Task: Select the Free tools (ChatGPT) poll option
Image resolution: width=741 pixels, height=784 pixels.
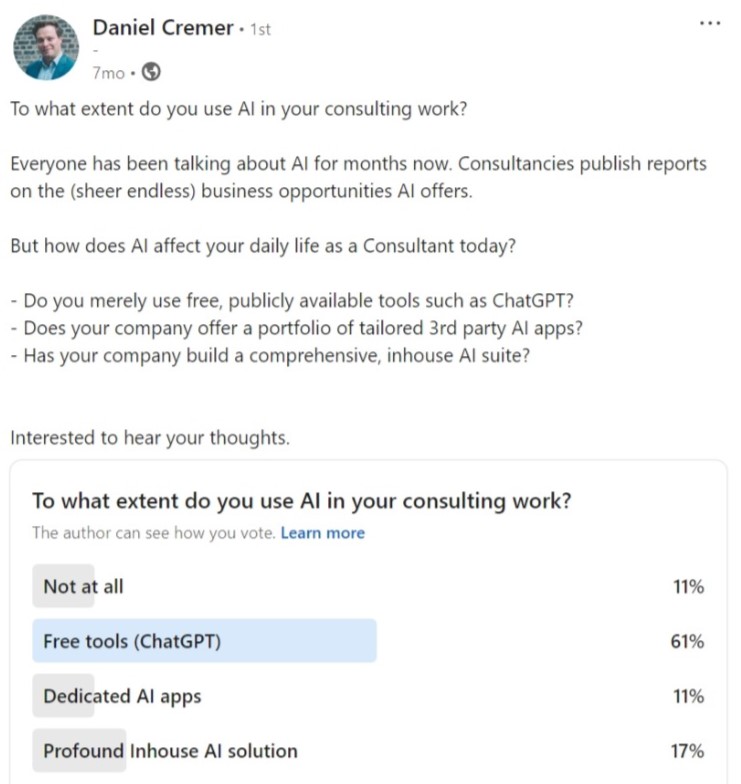Action: [368, 641]
